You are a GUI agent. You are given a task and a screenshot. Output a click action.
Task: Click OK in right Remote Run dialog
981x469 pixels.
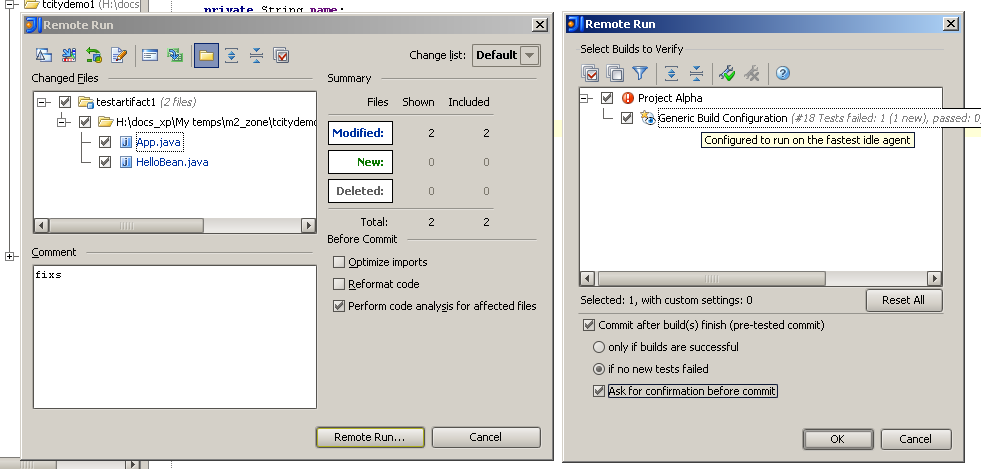(838, 439)
